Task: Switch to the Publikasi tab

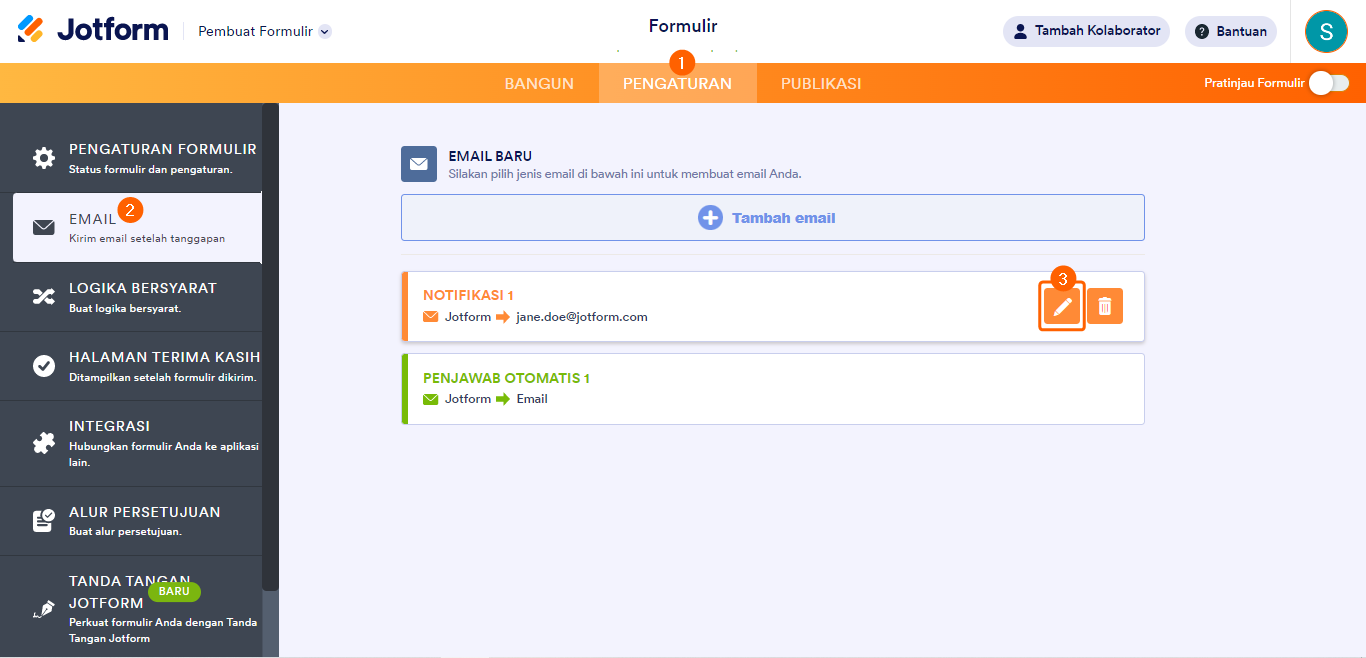Action: (821, 83)
